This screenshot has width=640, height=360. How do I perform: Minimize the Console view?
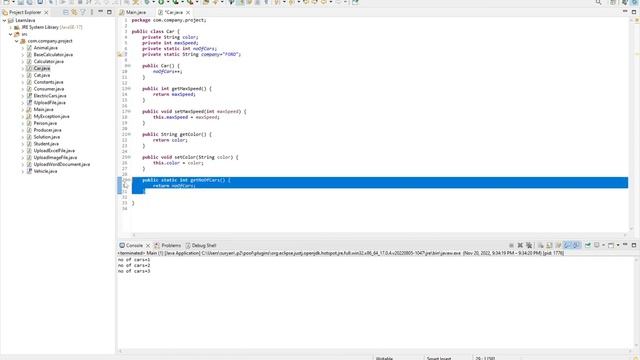(625, 244)
